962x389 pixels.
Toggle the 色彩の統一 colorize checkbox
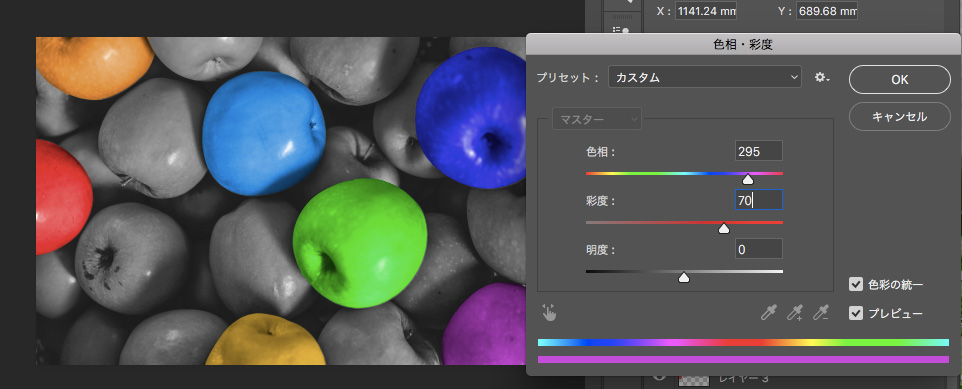coord(856,284)
